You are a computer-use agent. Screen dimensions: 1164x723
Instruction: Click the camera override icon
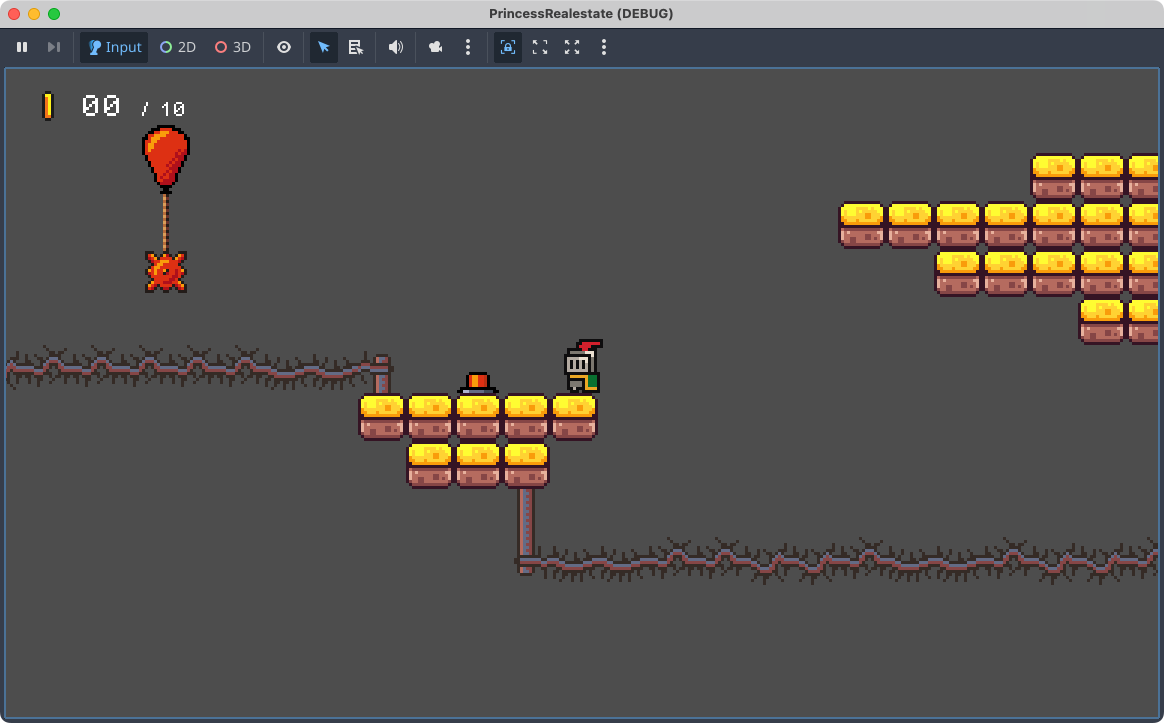click(x=436, y=47)
